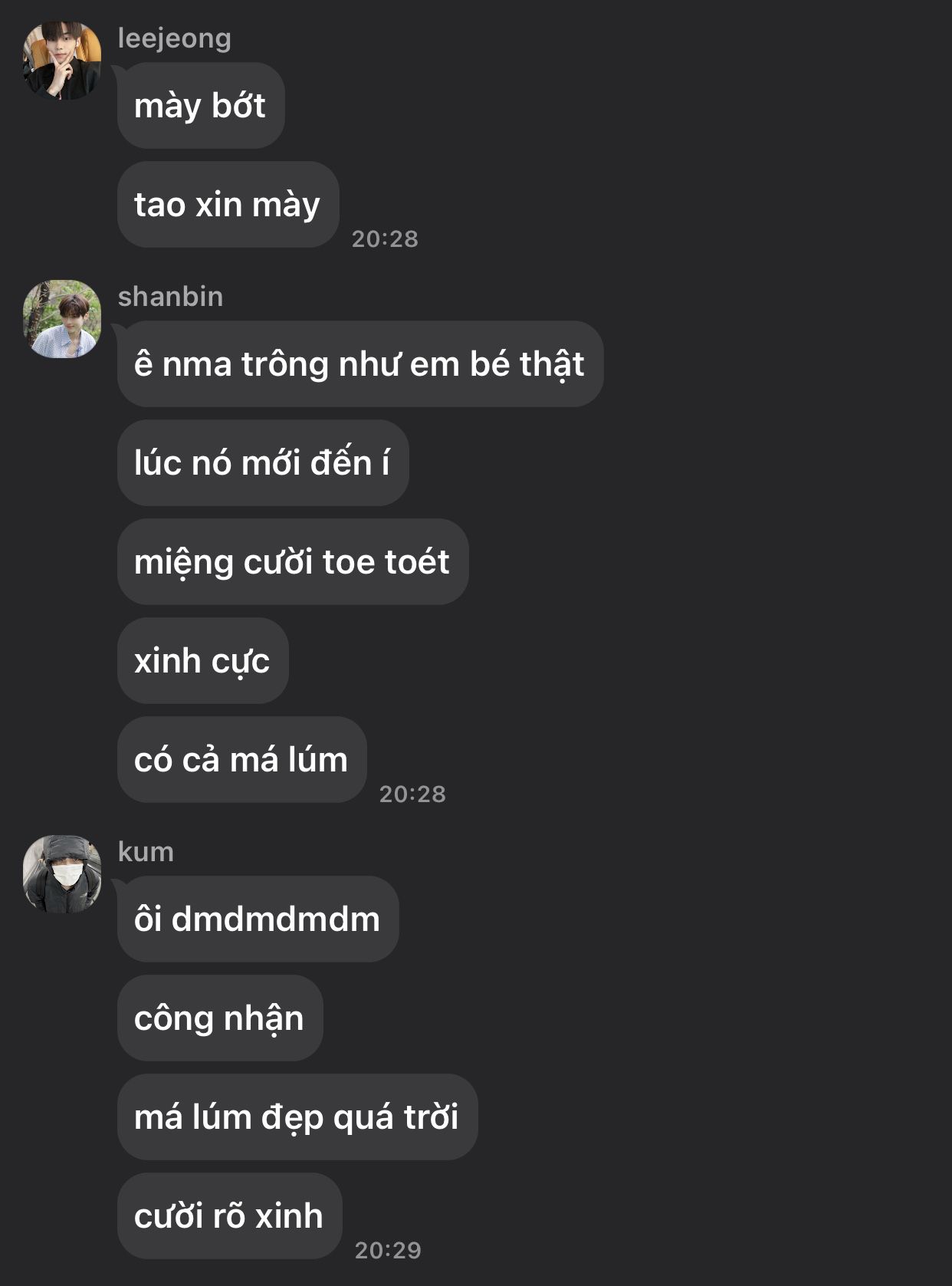Select the message 'có cả má lúm'

tap(242, 760)
